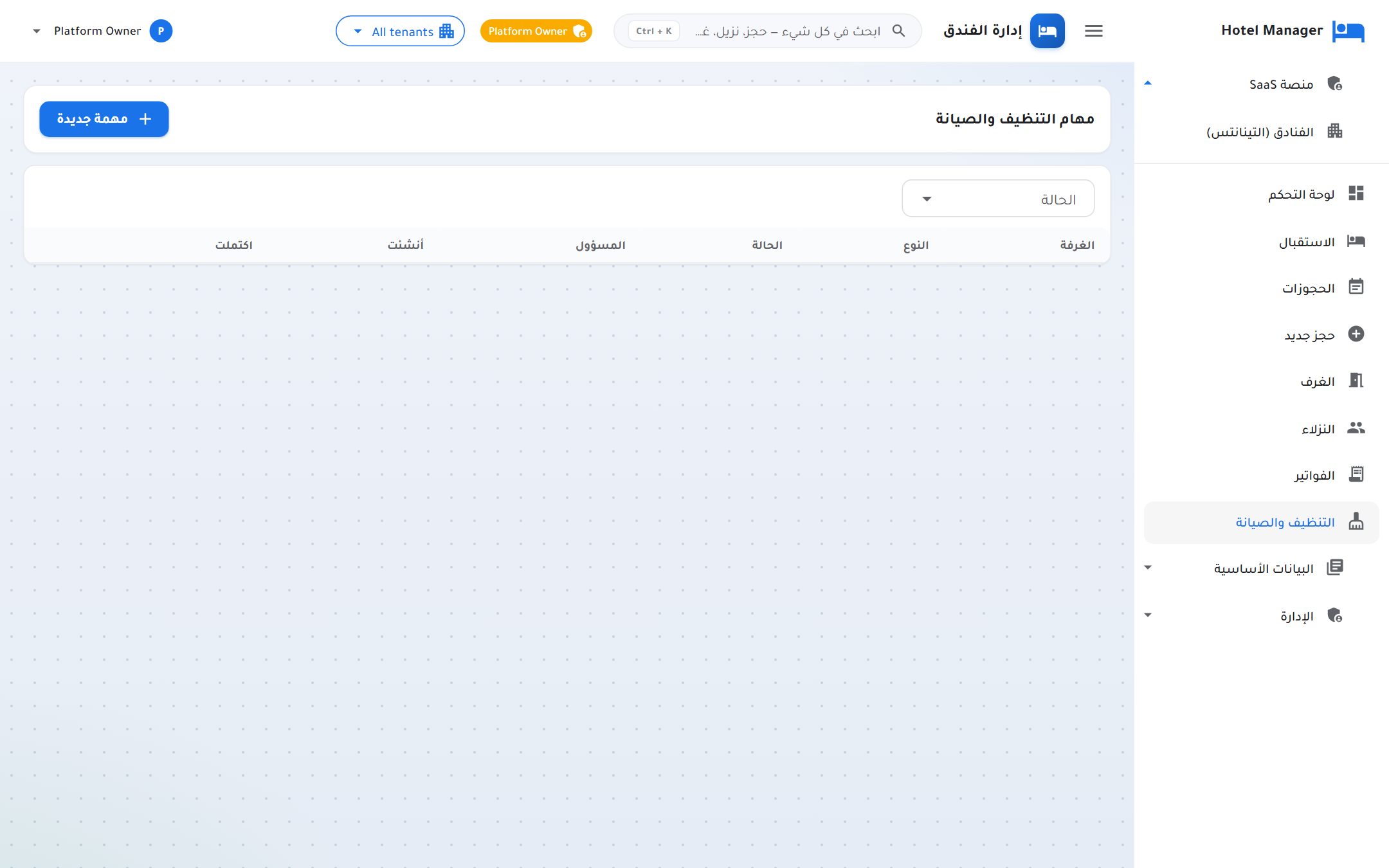Screen dimensions: 1389x868
Task: Click the الاستقبال bed icon
Action: [1356, 241]
